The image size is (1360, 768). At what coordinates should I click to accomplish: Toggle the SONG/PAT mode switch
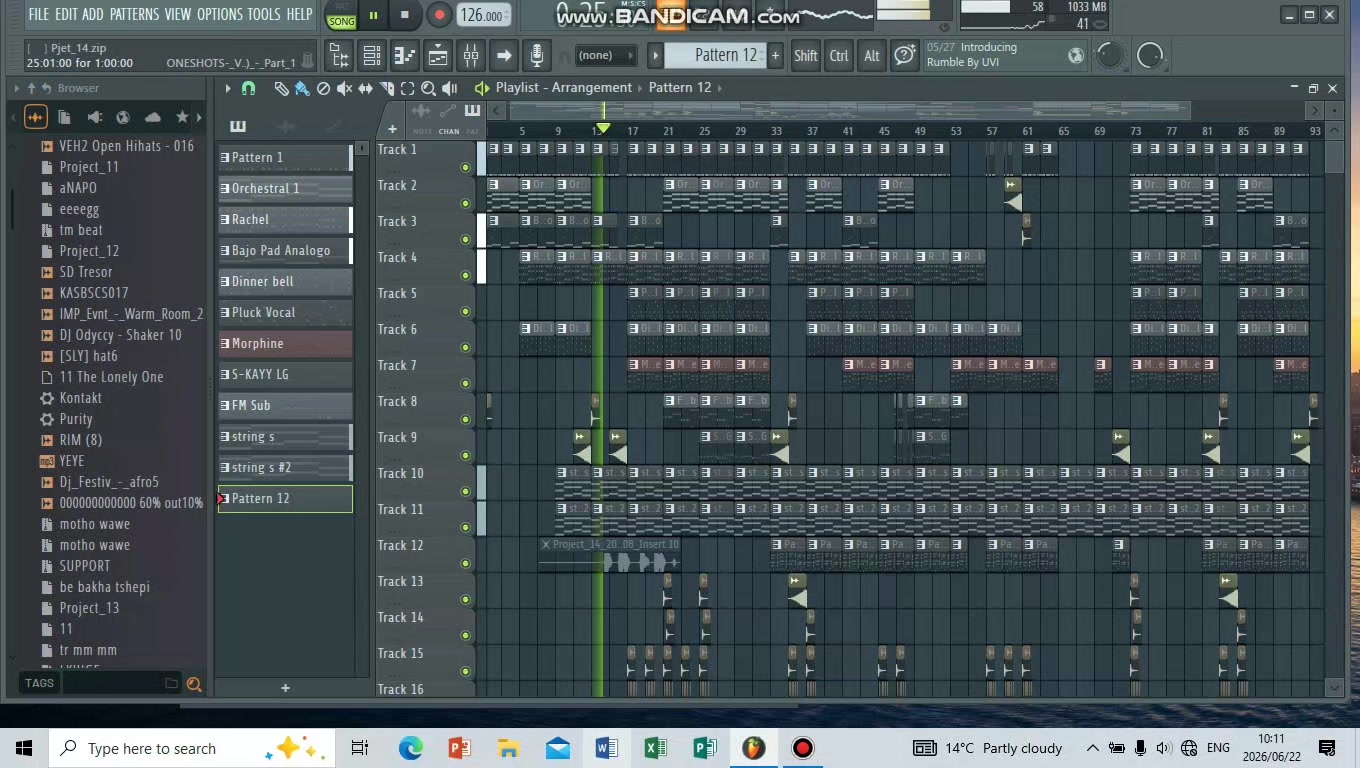[341, 15]
